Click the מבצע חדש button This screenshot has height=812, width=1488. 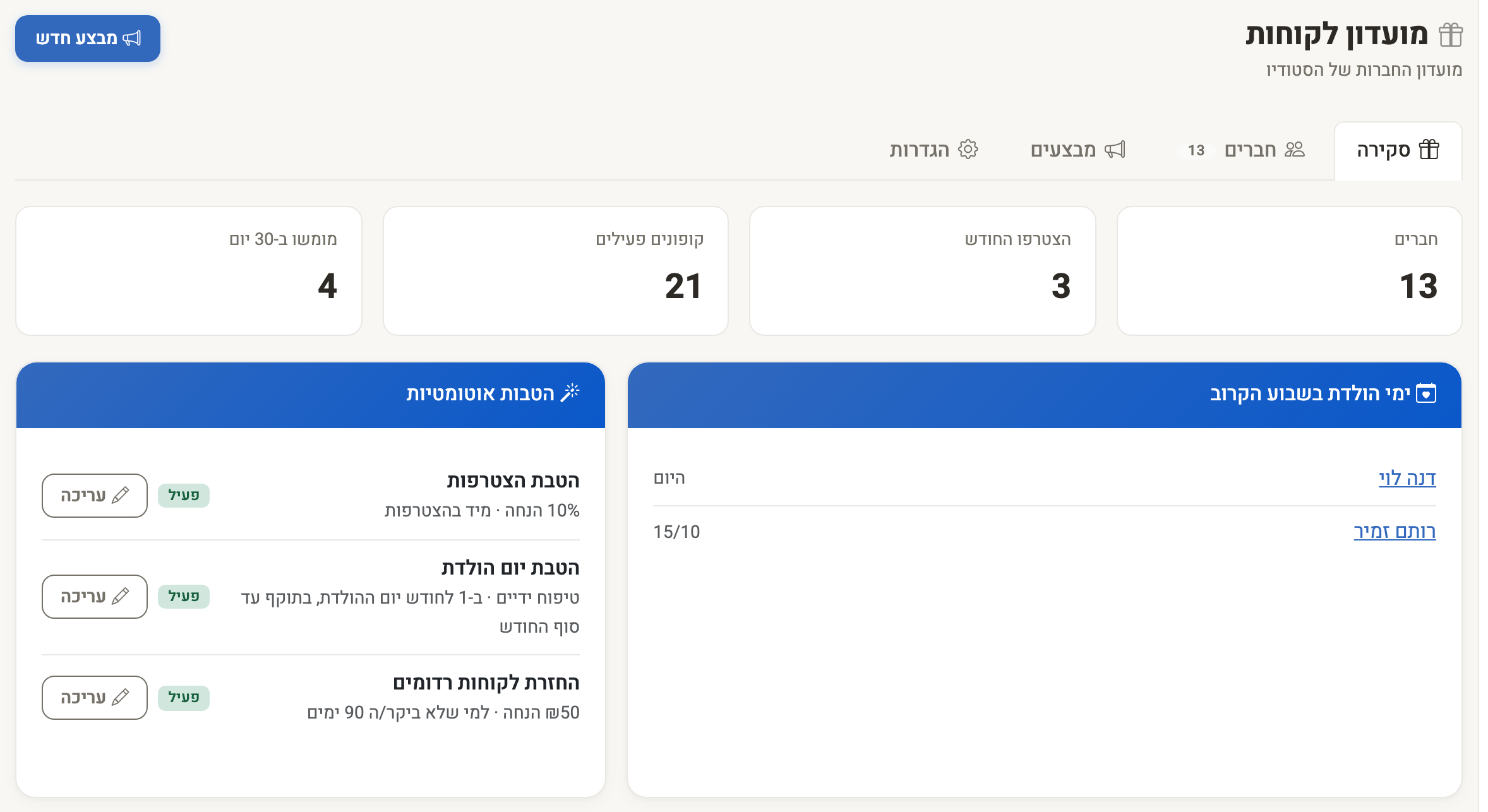pyautogui.click(x=88, y=39)
